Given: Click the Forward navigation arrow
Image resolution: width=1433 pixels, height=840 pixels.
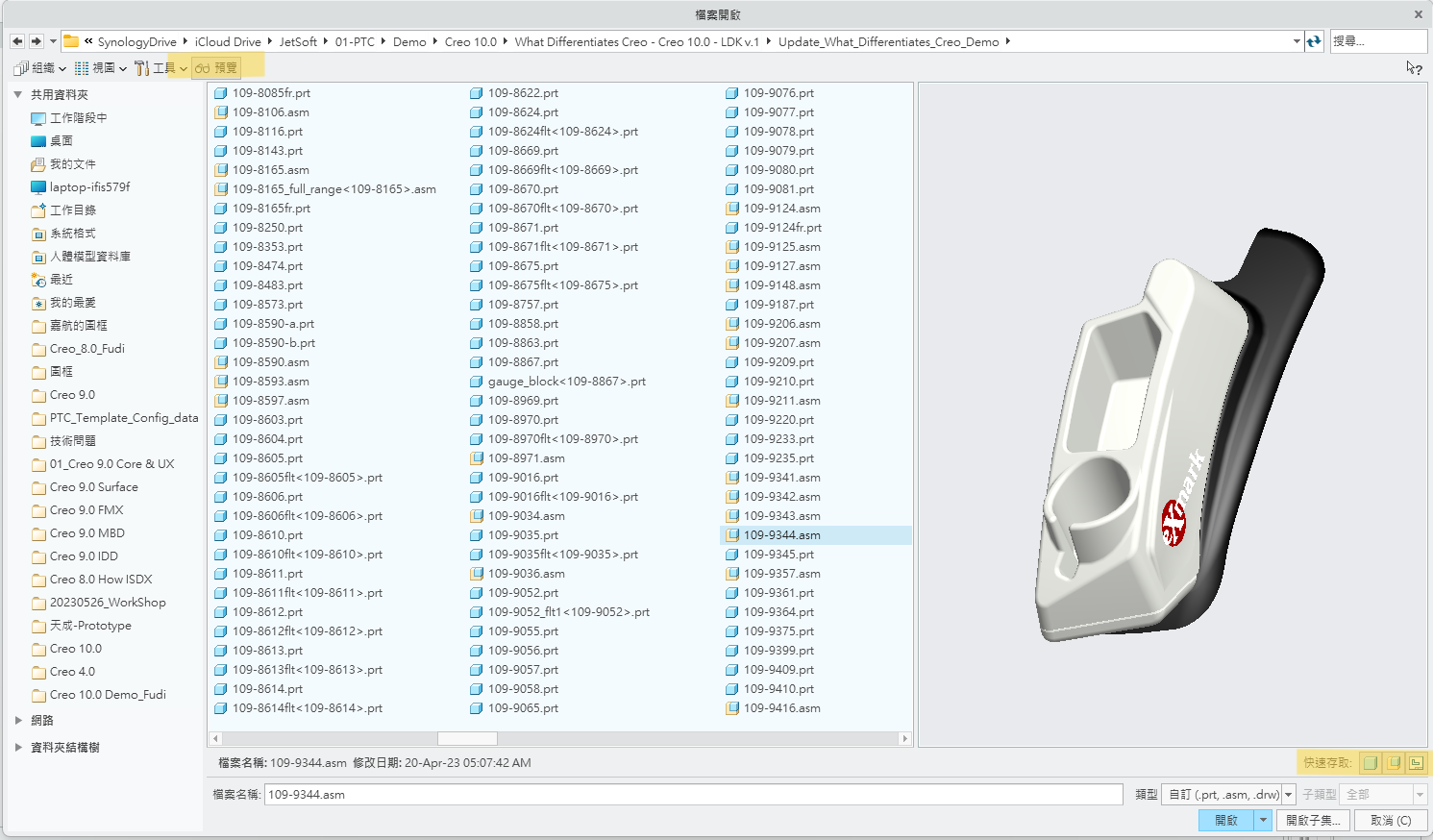Looking at the screenshot, I should click(37, 41).
